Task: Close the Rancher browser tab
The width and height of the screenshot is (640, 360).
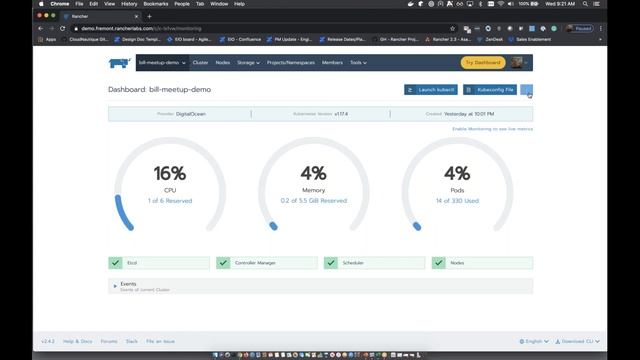Action: click(x=136, y=16)
